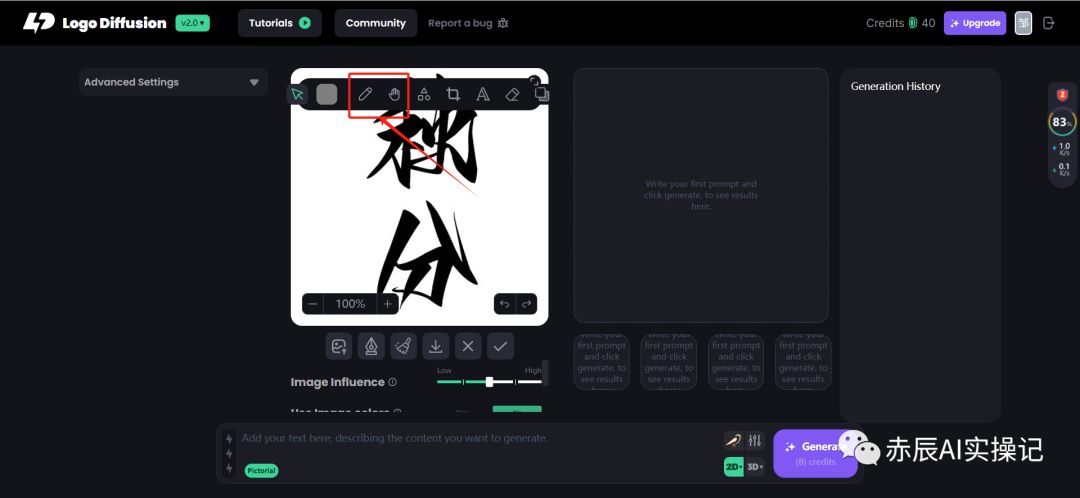
Task: Click the red shield badge widget
Action: [1063, 95]
